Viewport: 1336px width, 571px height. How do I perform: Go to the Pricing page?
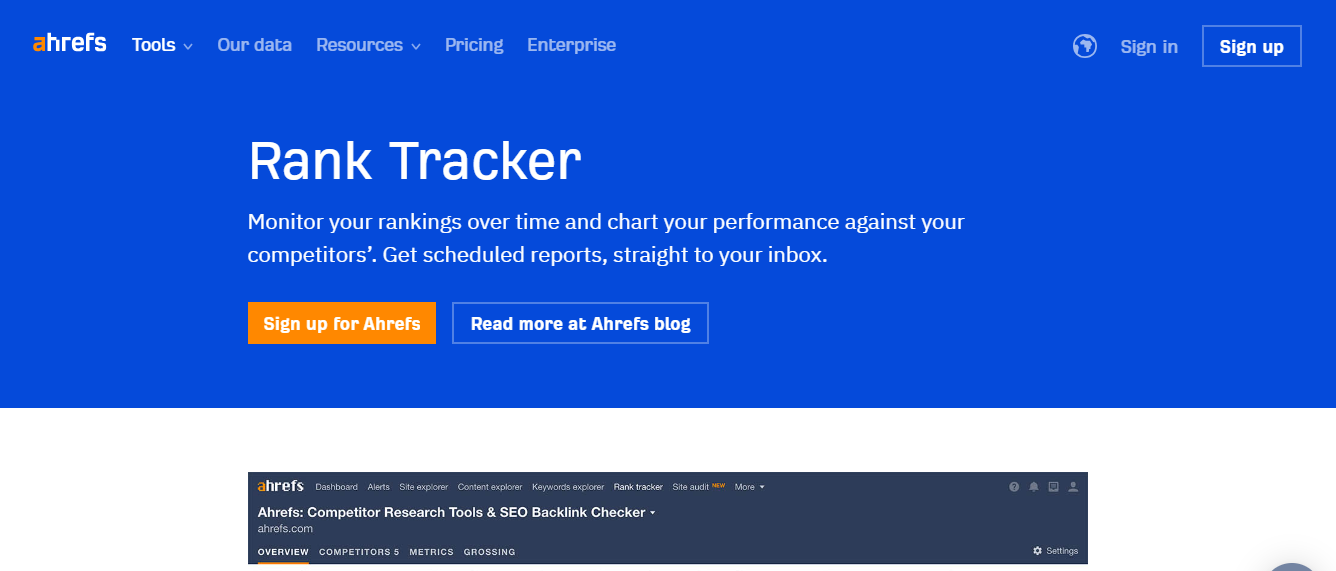click(x=474, y=45)
